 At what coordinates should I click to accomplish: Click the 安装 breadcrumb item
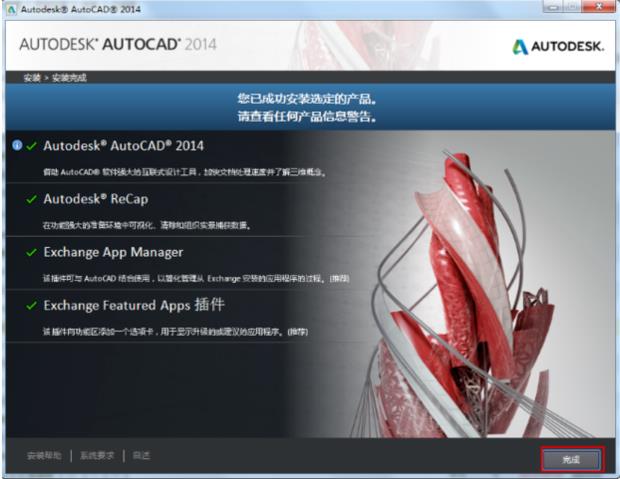32,78
